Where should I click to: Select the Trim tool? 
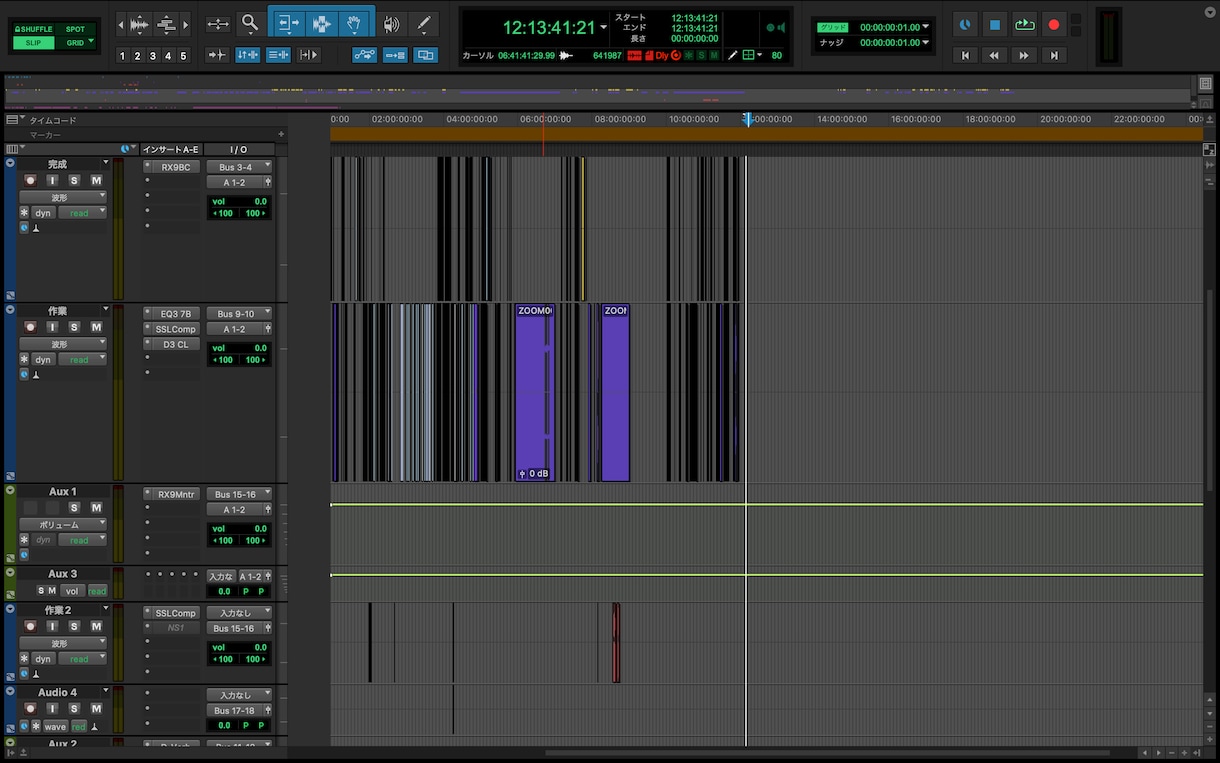pos(288,23)
